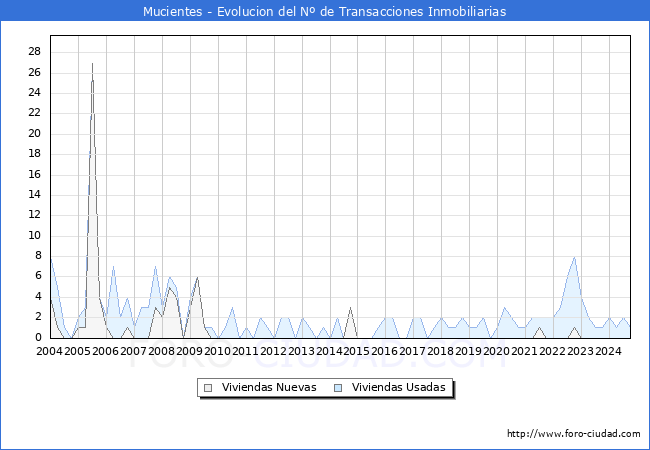Click the blue Viviendas Usadas legend swatch
The image size is (650, 450).
pos(339,387)
